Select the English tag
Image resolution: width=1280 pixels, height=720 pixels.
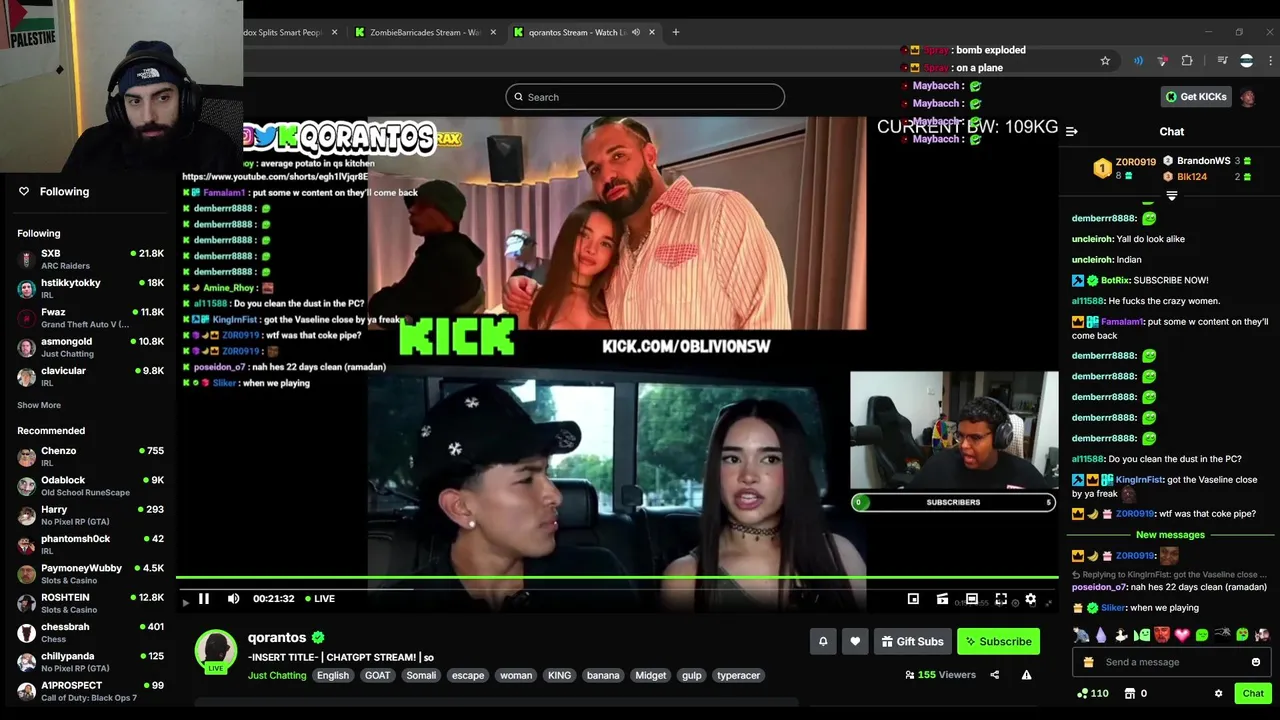click(x=333, y=675)
